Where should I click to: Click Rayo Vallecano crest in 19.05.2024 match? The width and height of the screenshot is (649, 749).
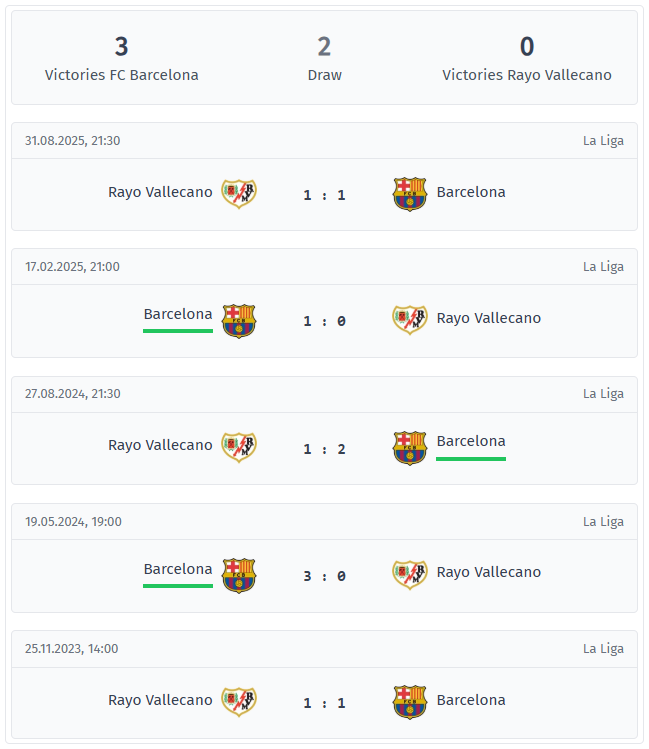point(409,573)
